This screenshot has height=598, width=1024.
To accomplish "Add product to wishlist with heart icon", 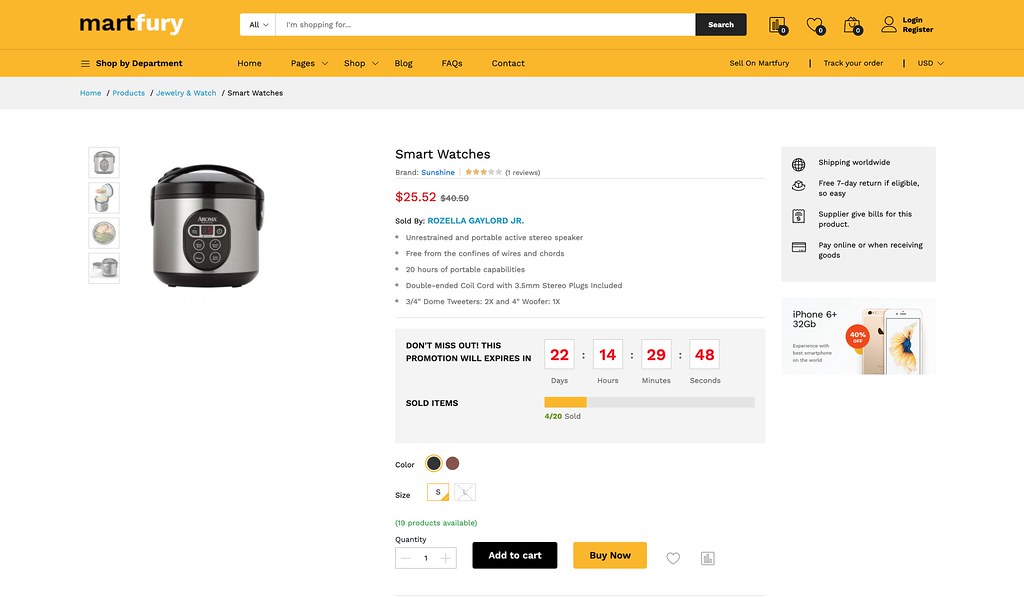I will pyautogui.click(x=673, y=558).
